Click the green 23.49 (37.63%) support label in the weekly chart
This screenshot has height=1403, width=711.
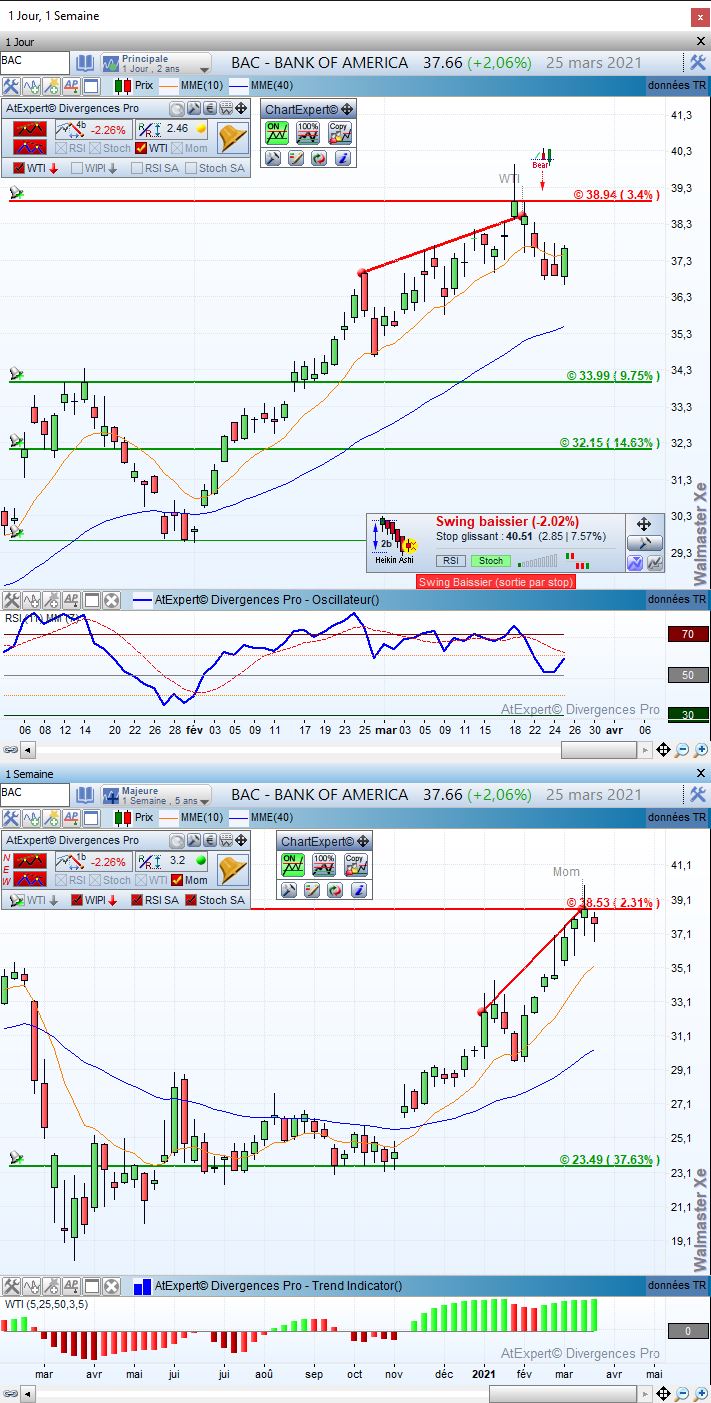608,1160
